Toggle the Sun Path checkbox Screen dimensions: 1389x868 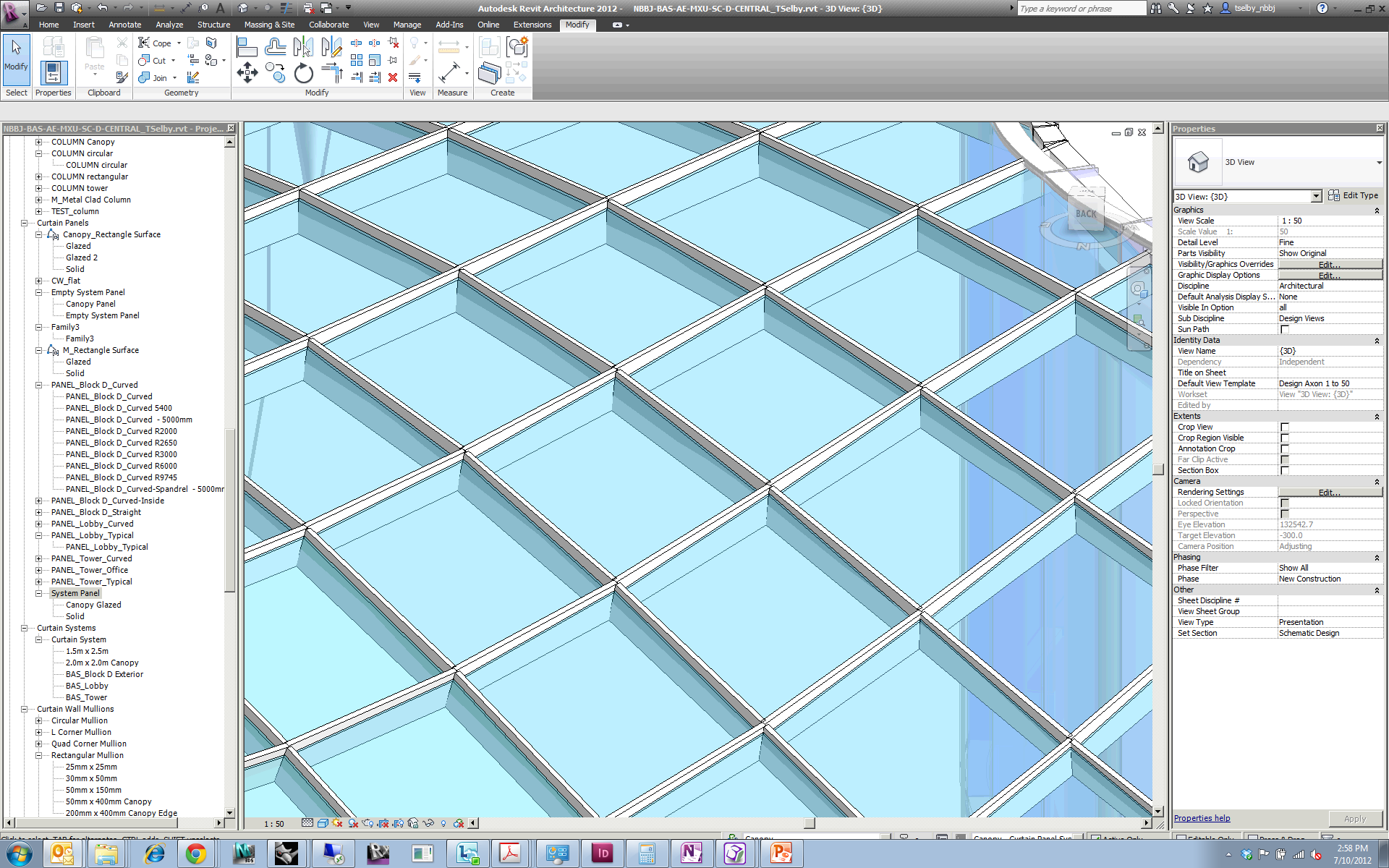tap(1285, 330)
